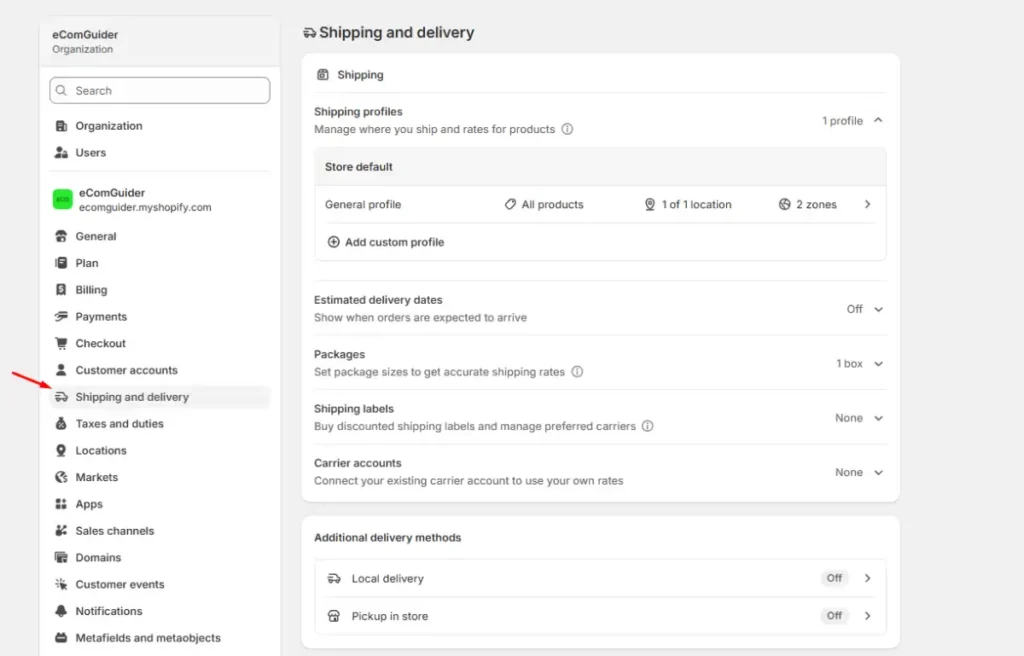Select Taxes and duties in sidebar
1024x656 pixels.
[x=159, y=423]
